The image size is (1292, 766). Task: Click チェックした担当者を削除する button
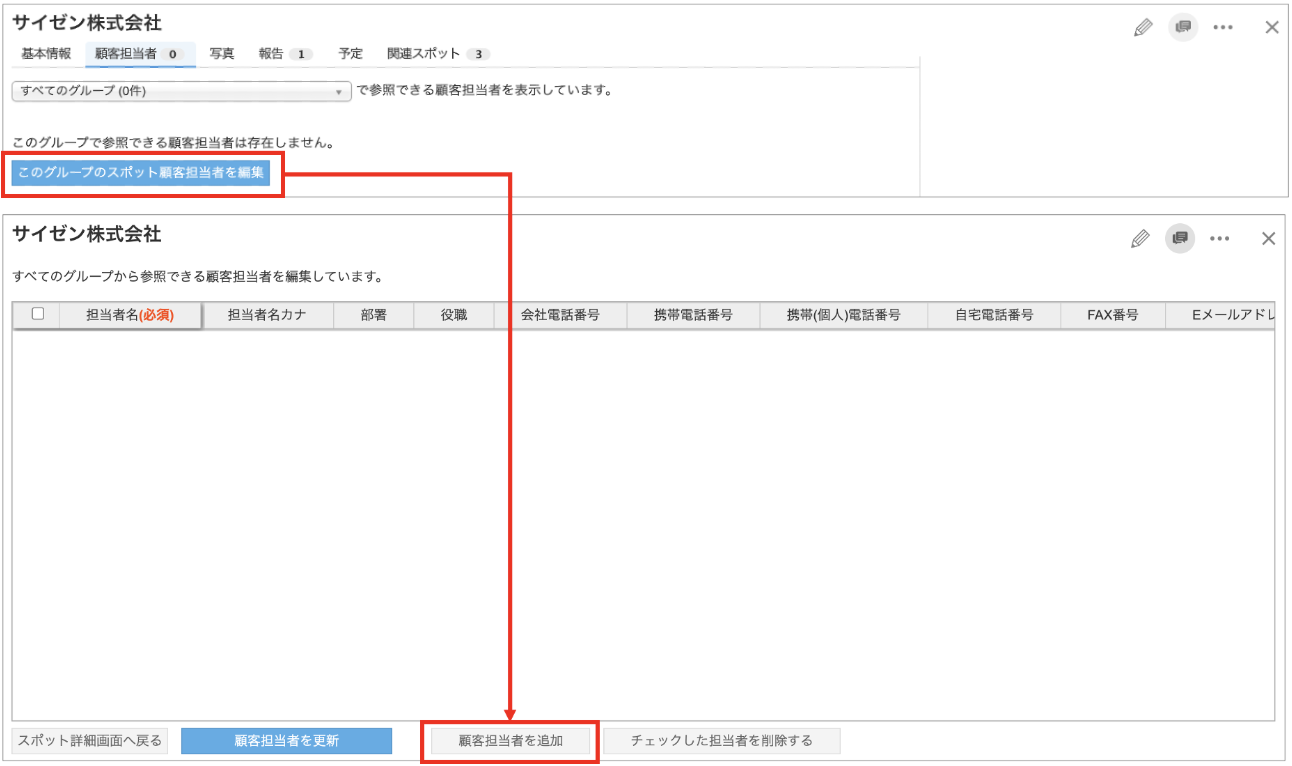(721, 741)
